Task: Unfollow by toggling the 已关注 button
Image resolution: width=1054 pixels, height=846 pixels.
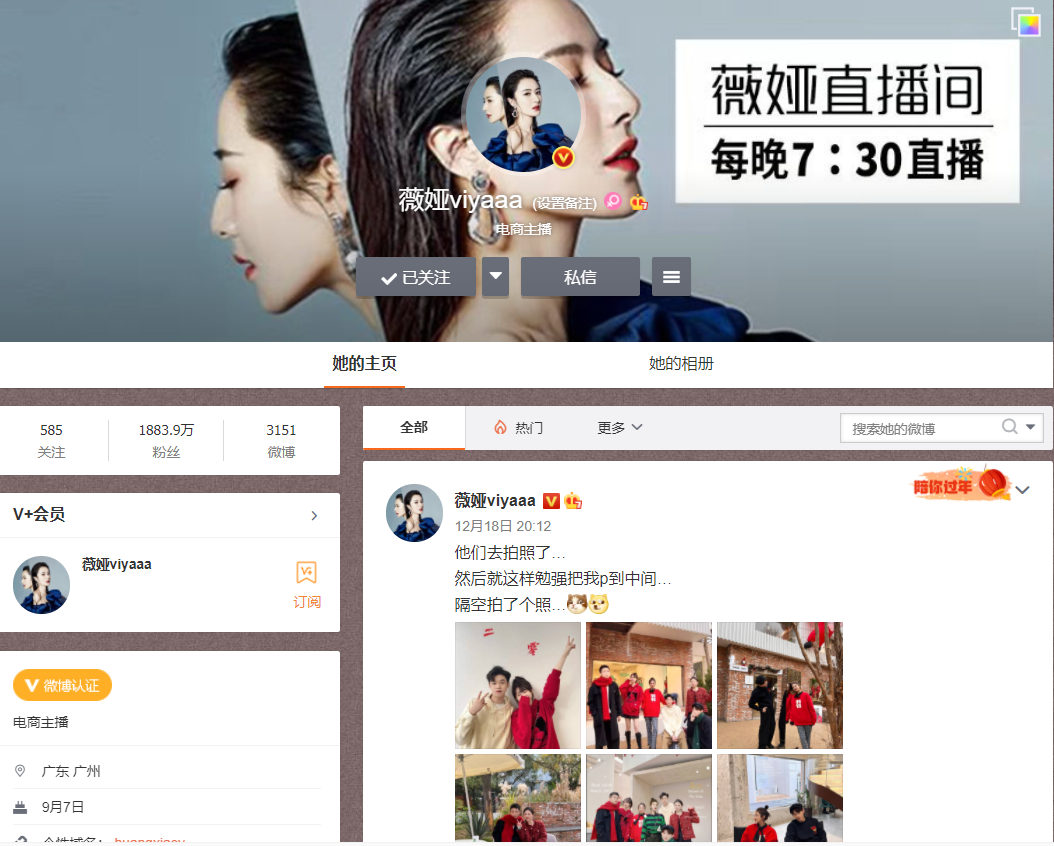Action: point(415,276)
